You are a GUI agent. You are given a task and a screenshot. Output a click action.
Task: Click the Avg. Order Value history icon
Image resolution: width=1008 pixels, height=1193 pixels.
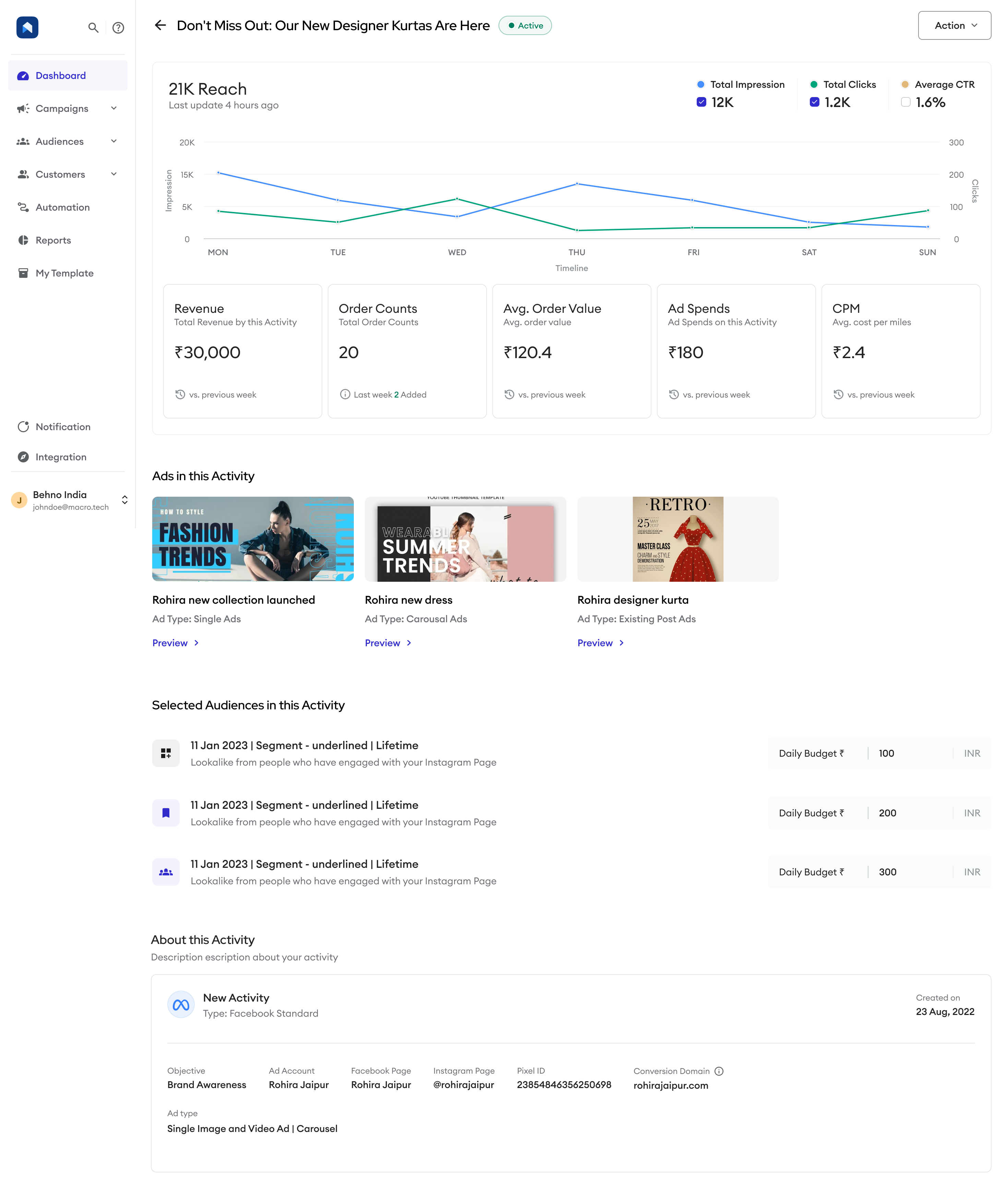point(509,394)
